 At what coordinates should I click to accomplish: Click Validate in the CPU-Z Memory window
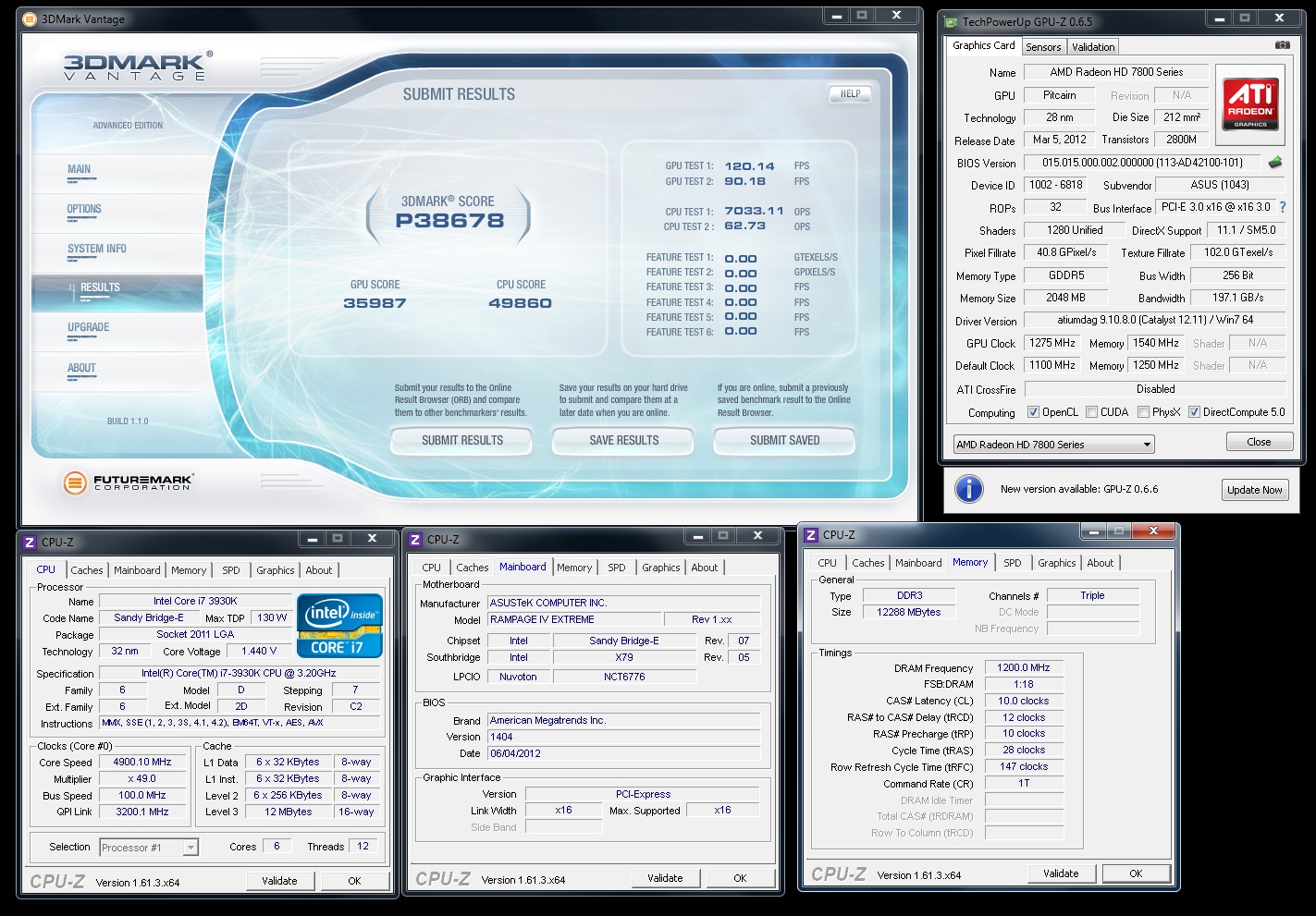(1061, 873)
